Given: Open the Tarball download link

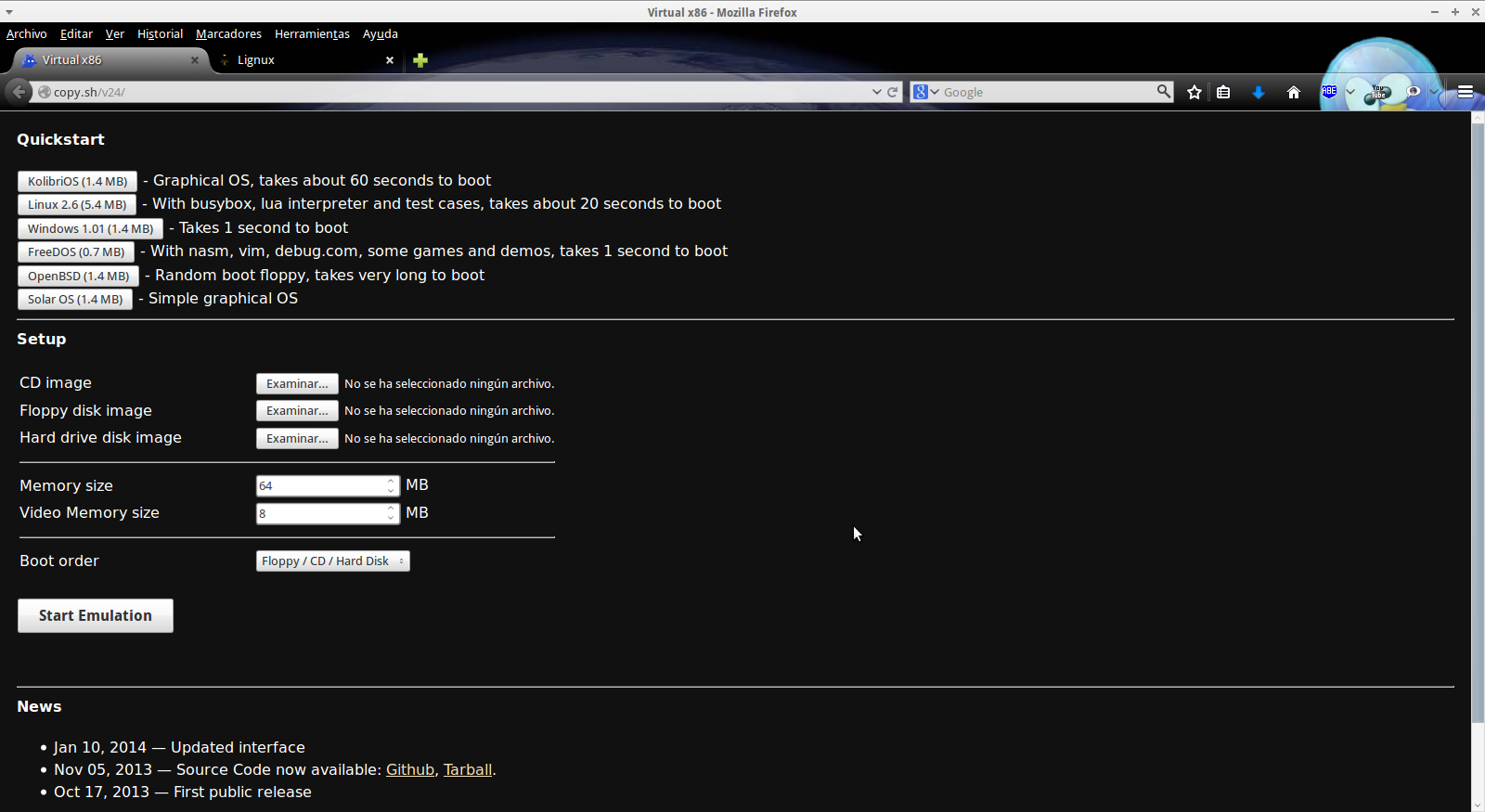Looking at the screenshot, I should click(468, 770).
